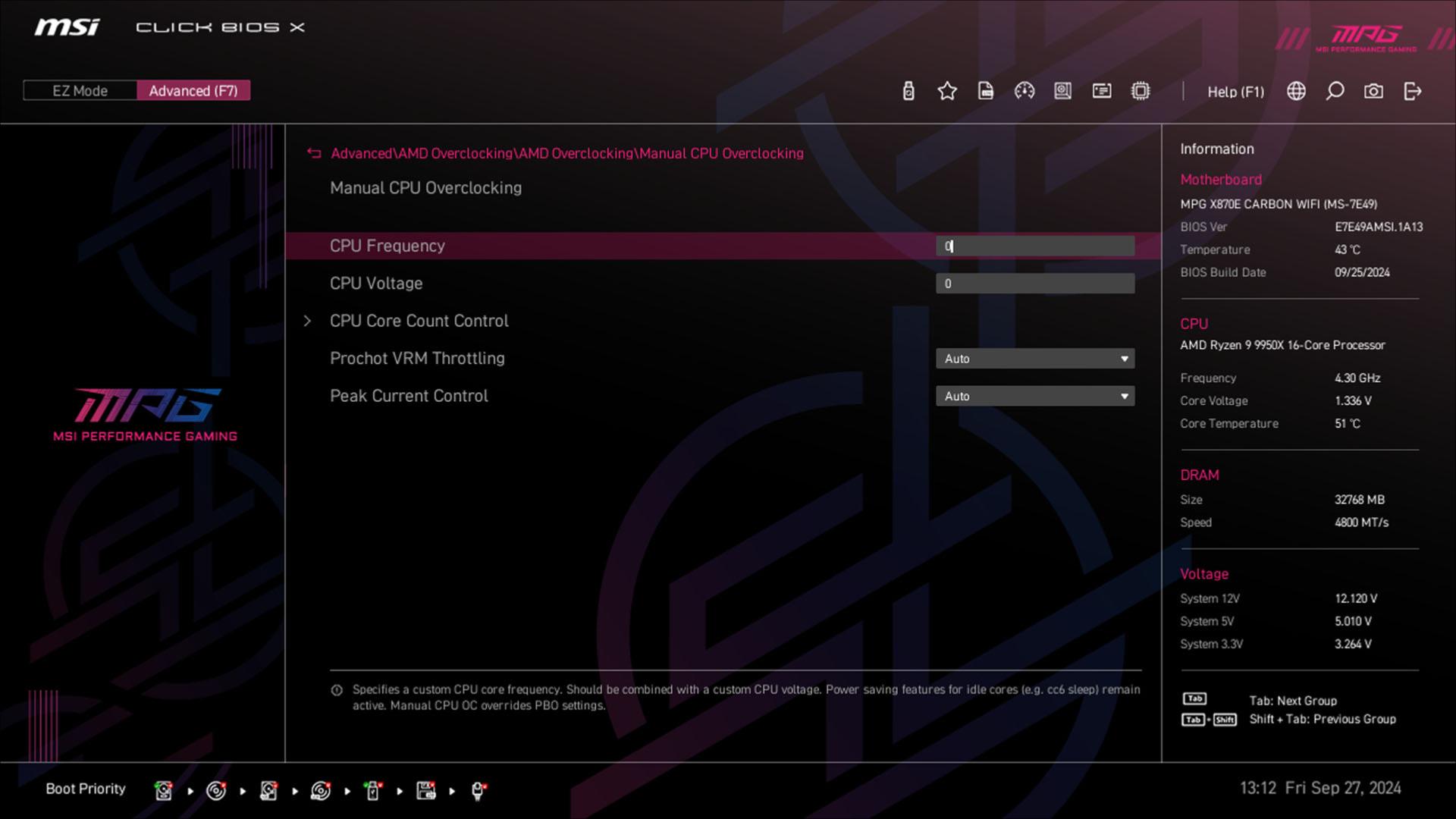Go back using the breadcrumb return arrow
The image size is (1456, 819).
[x=314, y=153]
